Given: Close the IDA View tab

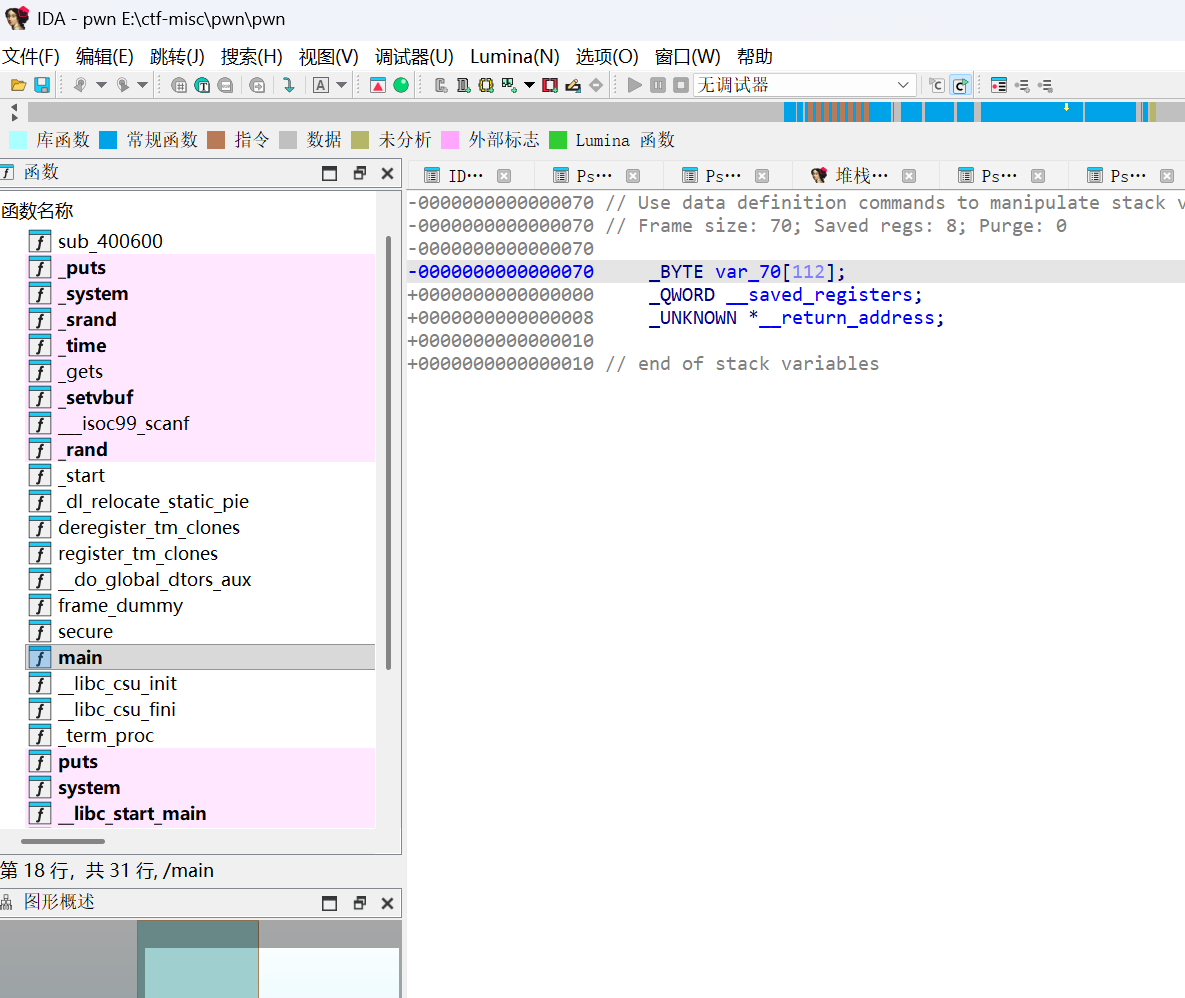Looking at the screenshot, I should click(x=505, y=175).
